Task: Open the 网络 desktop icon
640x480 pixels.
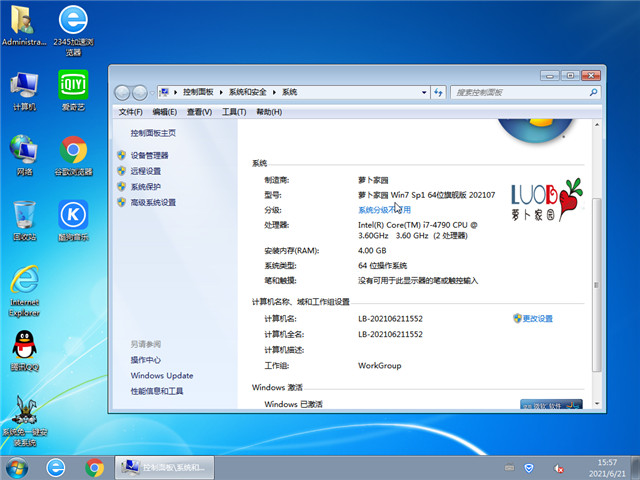Action: pyautogui.click(x=24, y=155)
